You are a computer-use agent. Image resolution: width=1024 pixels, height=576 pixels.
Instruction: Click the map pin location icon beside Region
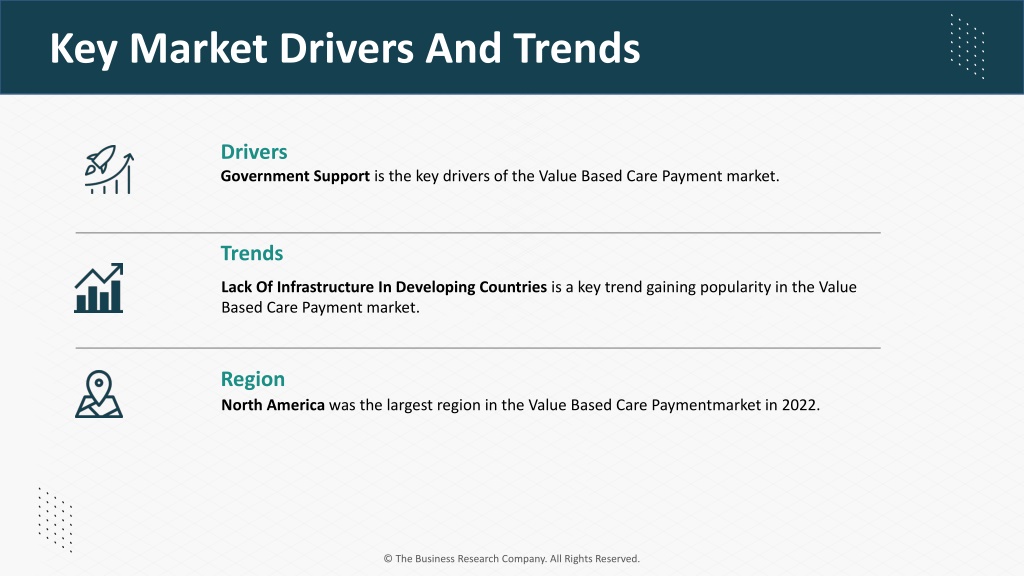pyautogui.click(x=99, y=394)
